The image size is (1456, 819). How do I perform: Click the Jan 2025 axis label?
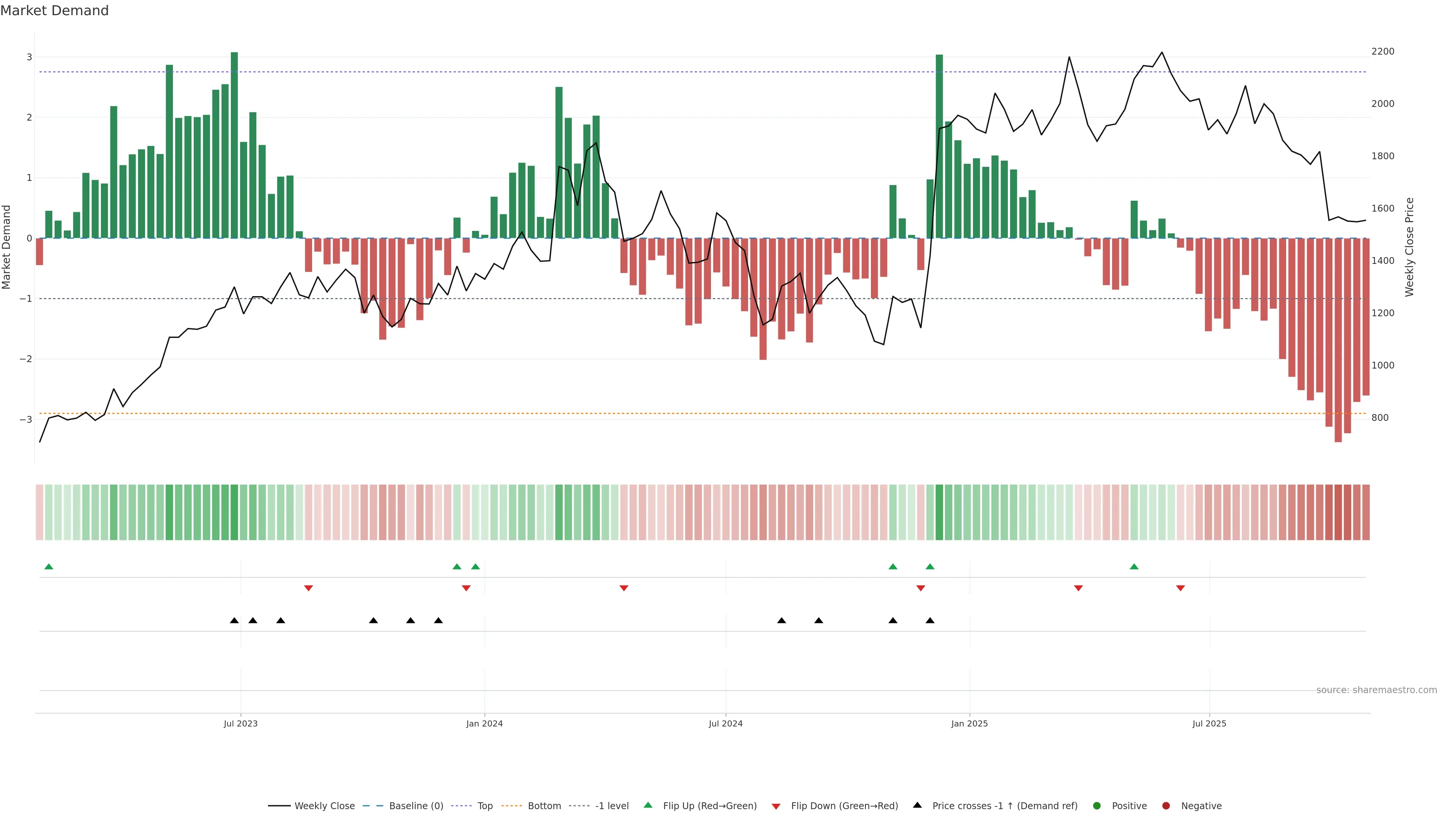[x=969, y=723]
